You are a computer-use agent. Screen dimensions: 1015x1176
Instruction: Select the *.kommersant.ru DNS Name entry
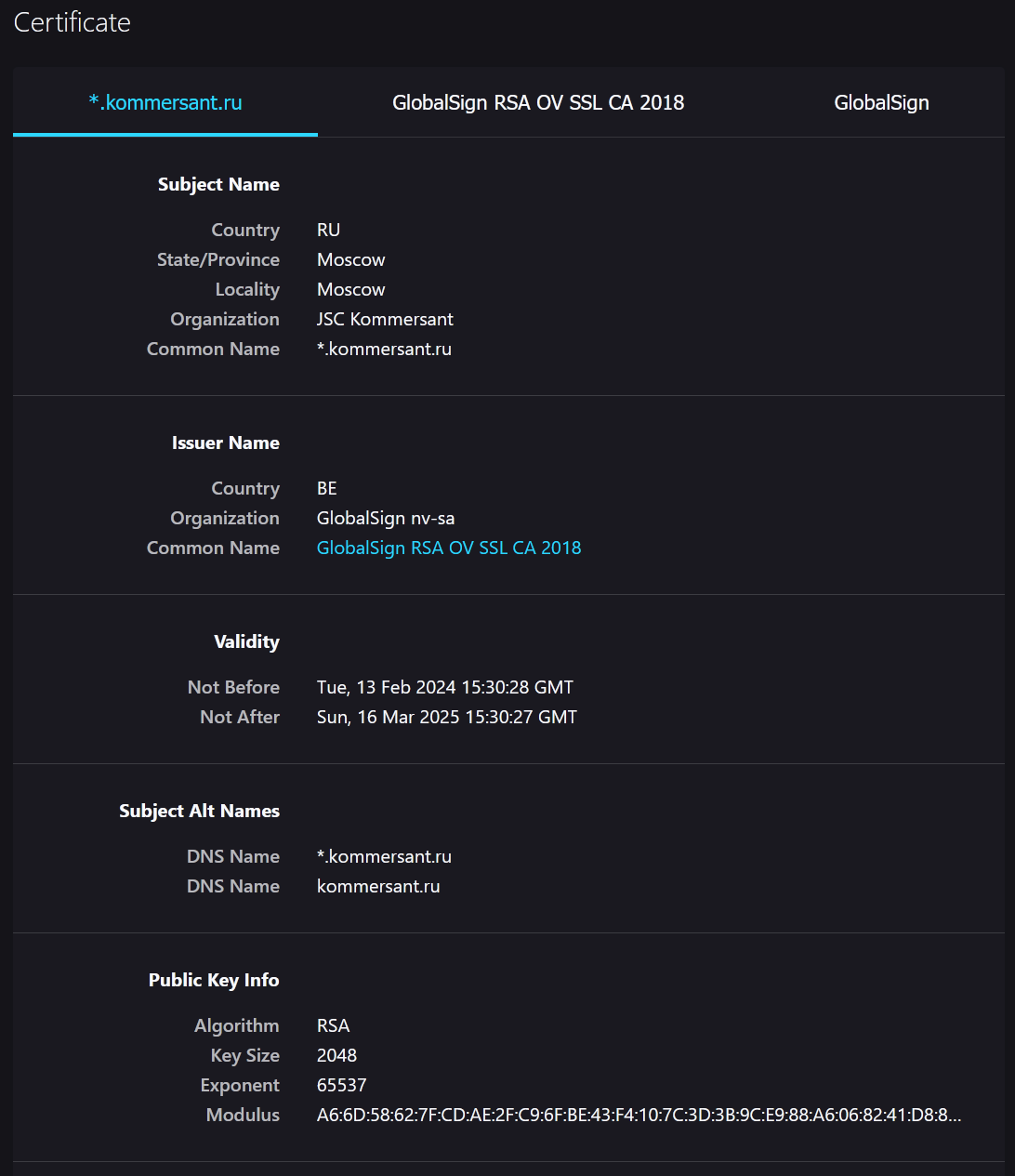384,856
